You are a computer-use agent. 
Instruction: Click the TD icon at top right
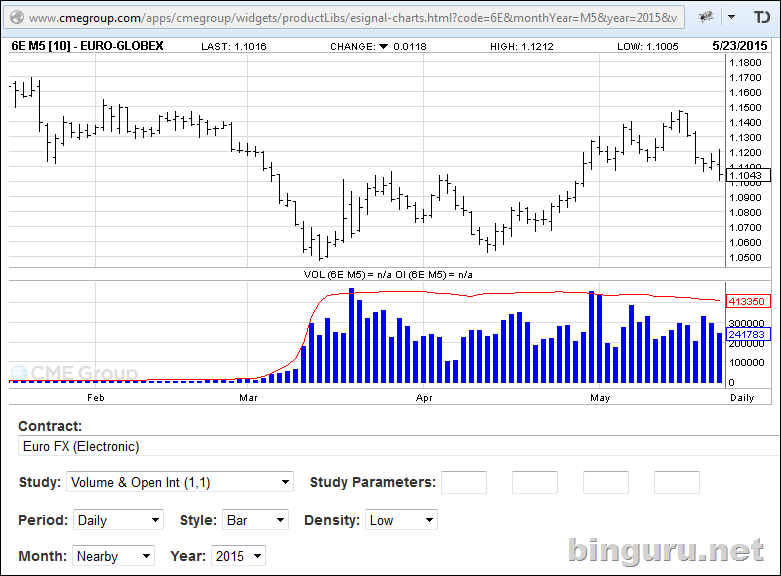pyautogui.click(x=761, y=17)
